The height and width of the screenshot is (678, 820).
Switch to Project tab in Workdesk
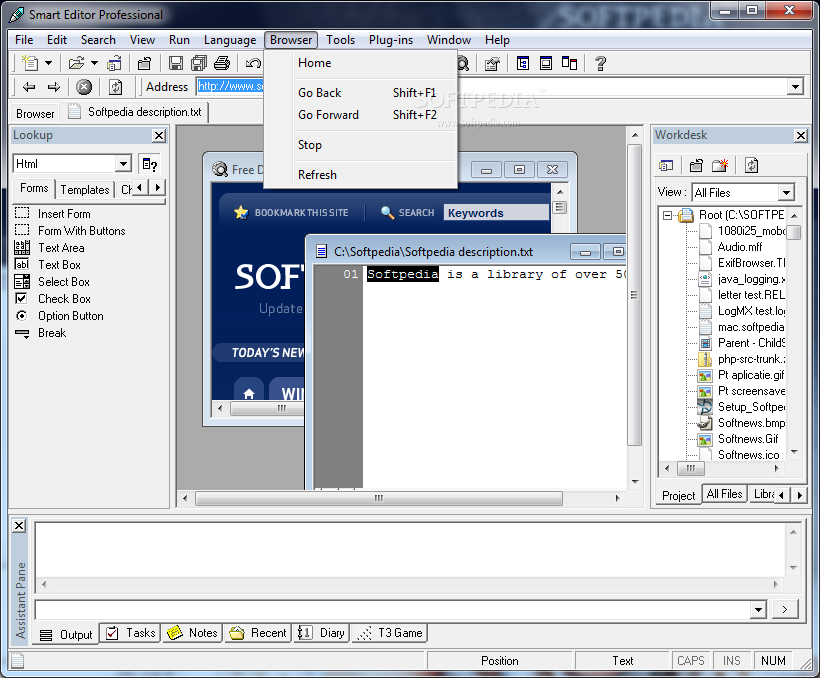(678, 495)
